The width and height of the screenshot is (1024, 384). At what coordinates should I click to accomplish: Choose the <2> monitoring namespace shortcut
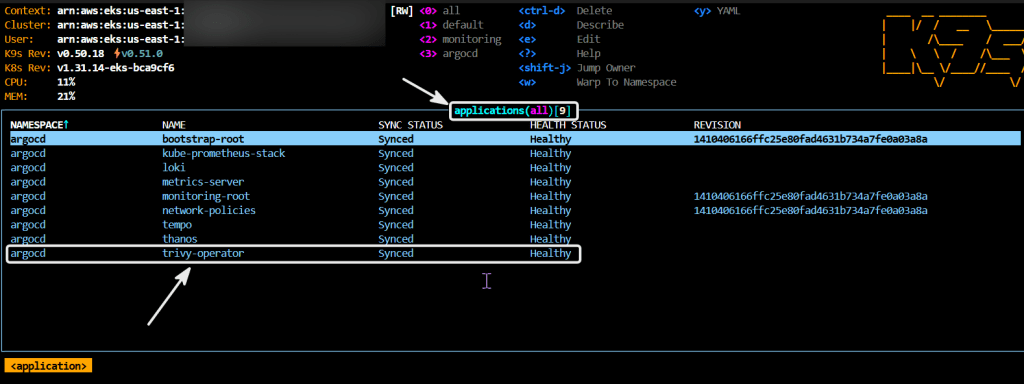(460, 39)
